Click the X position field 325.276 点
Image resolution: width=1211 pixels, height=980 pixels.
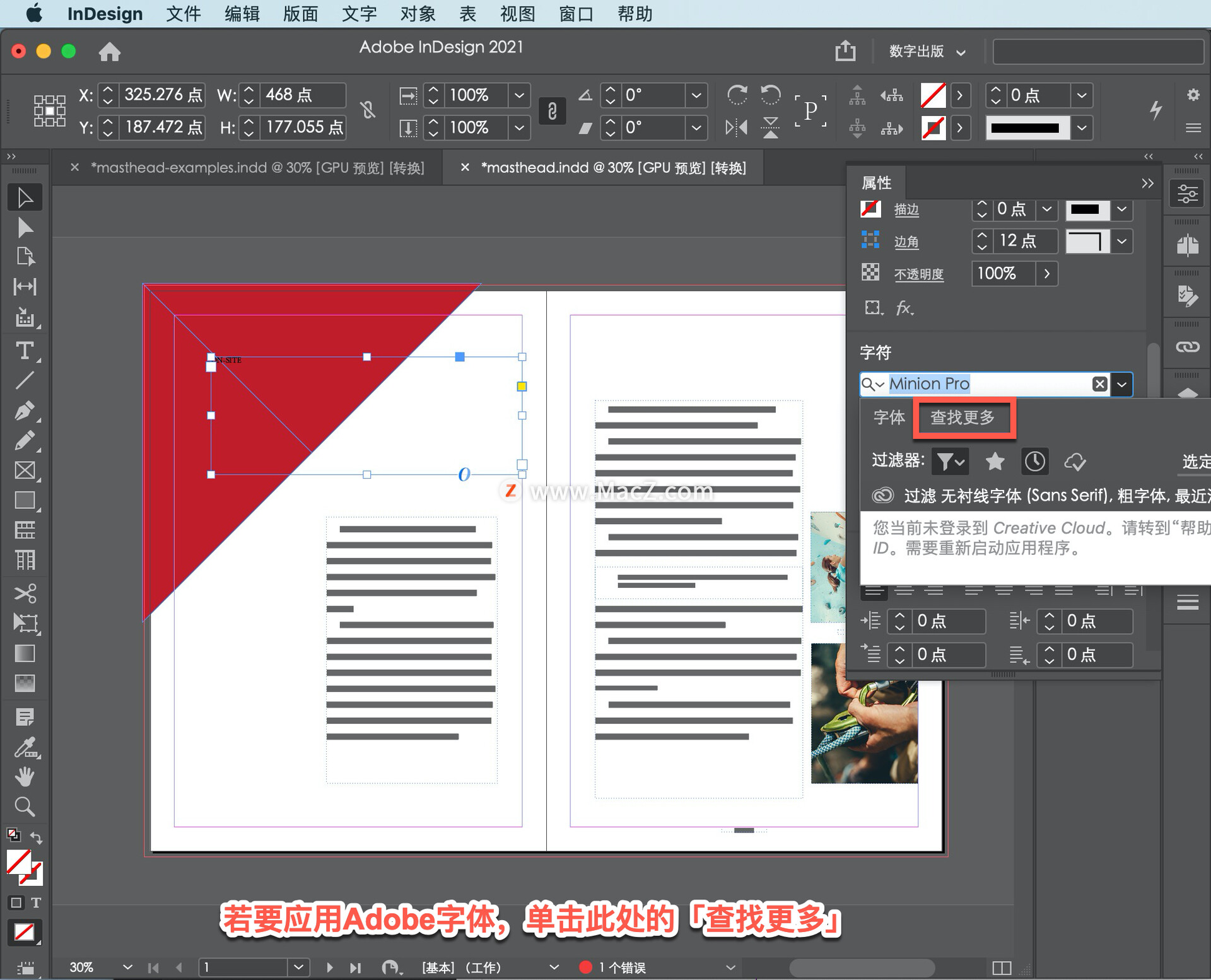(x=163, y=95)
